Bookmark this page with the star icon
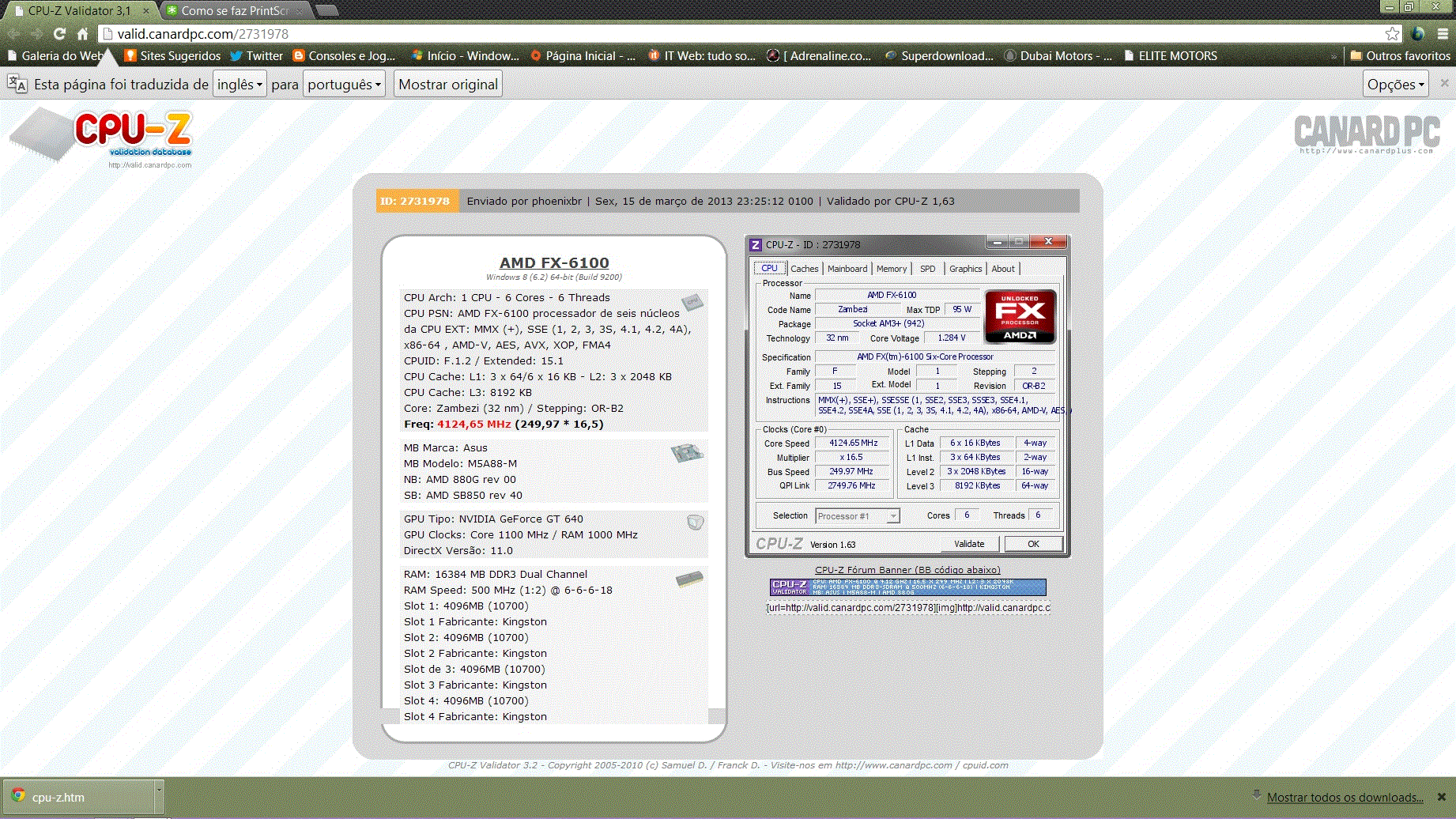 (x=1392, y=33)
